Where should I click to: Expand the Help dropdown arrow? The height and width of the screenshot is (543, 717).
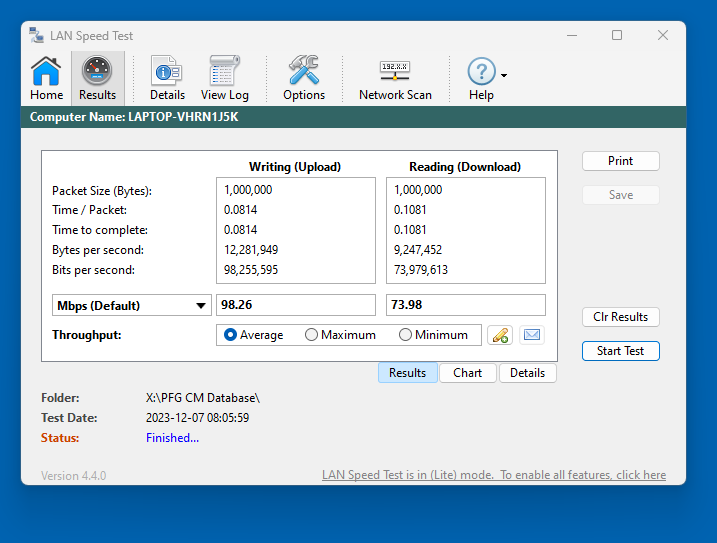(504, 75)
